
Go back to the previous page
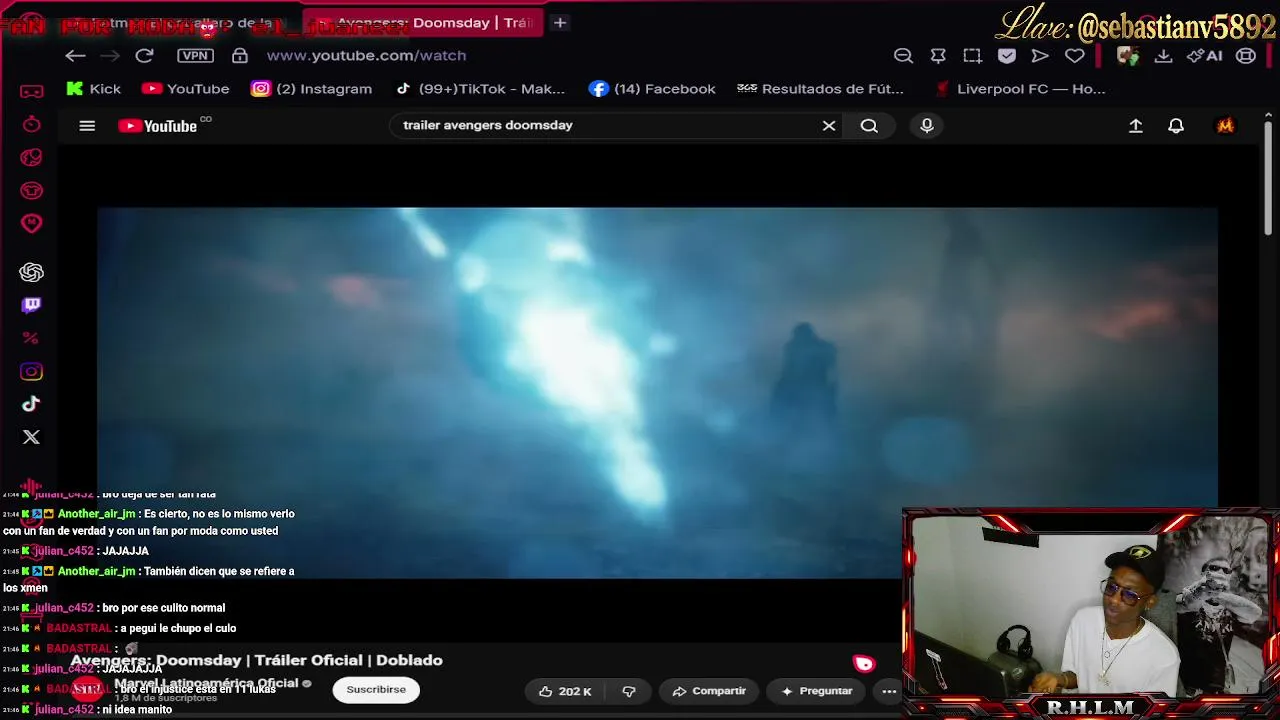click(75, 56)
